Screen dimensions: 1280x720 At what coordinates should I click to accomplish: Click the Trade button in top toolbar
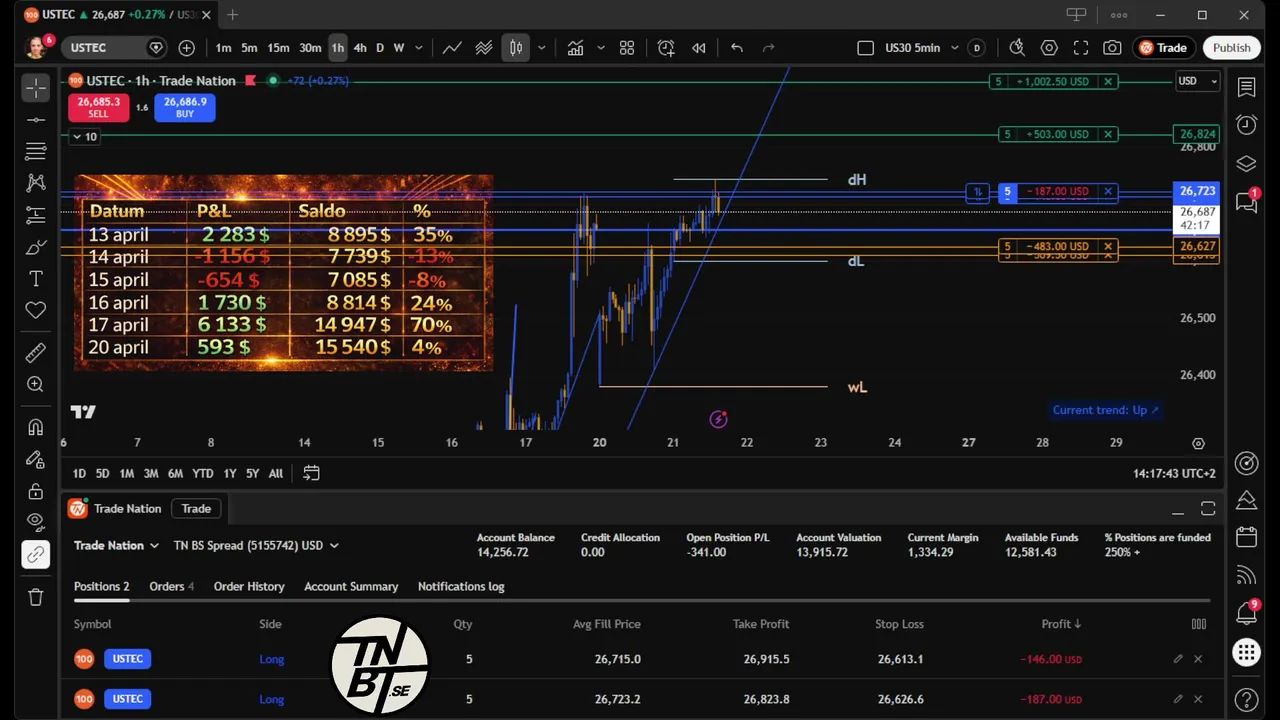pos(1162,48)
